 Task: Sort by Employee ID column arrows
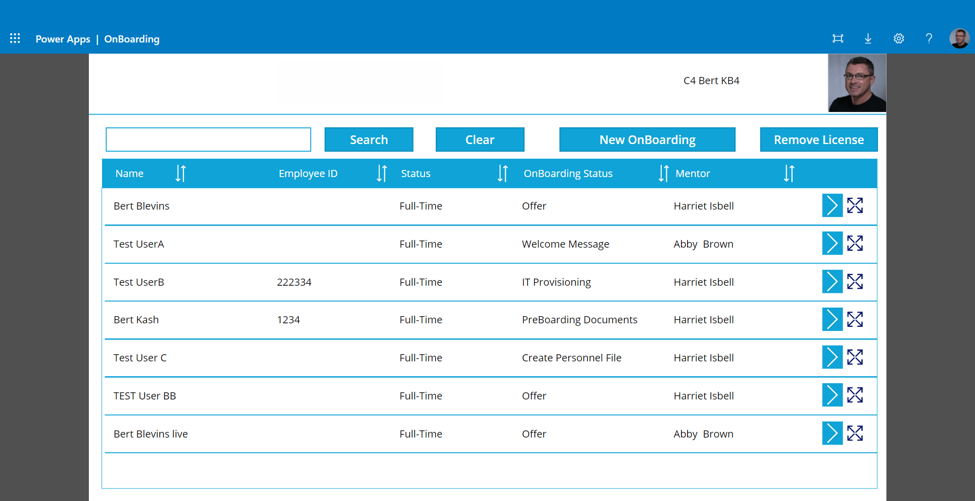pos(381,174)
